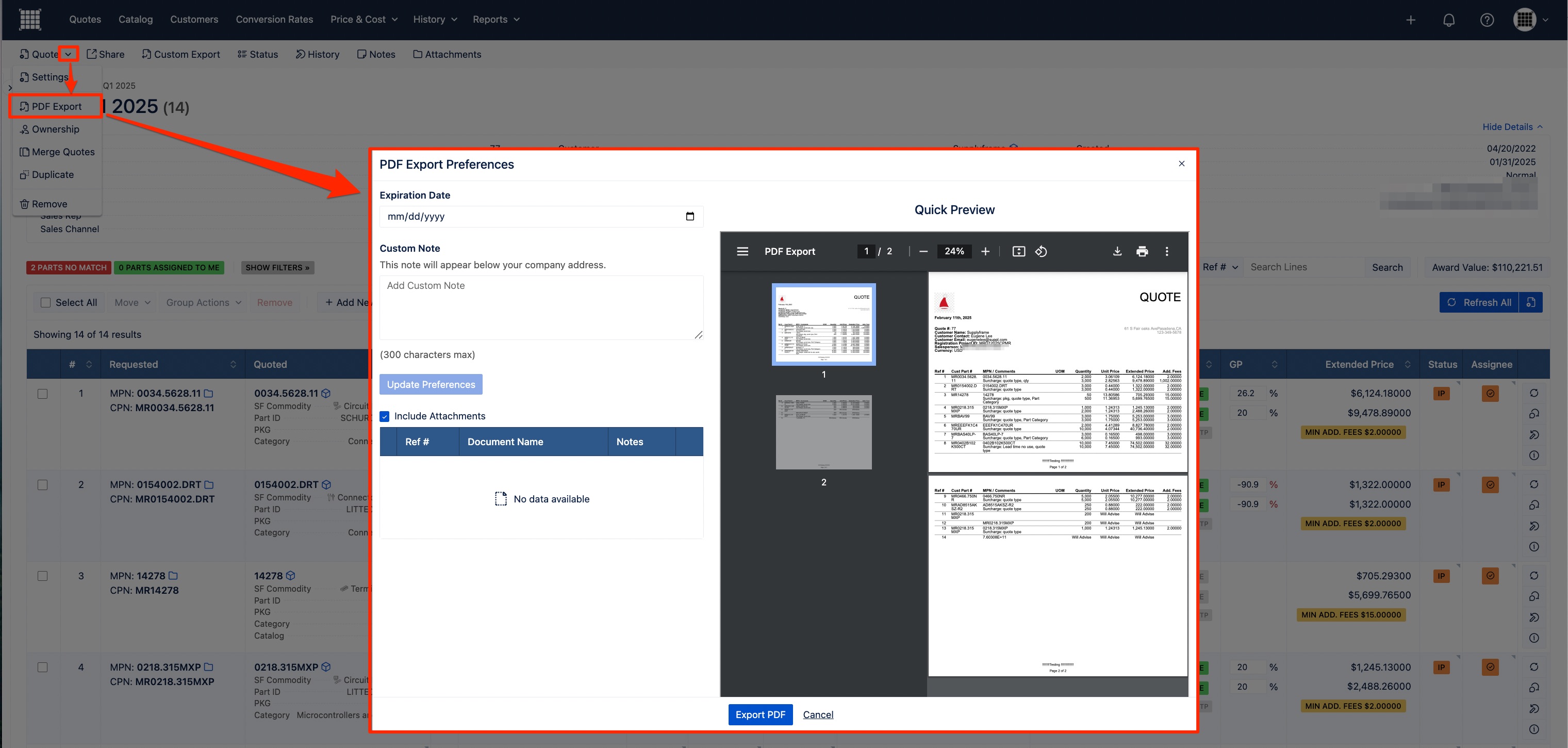Click the folder icon next to MPN 0034.5628.11
The height and width of the screenshot is (748, 1568).
208,394
